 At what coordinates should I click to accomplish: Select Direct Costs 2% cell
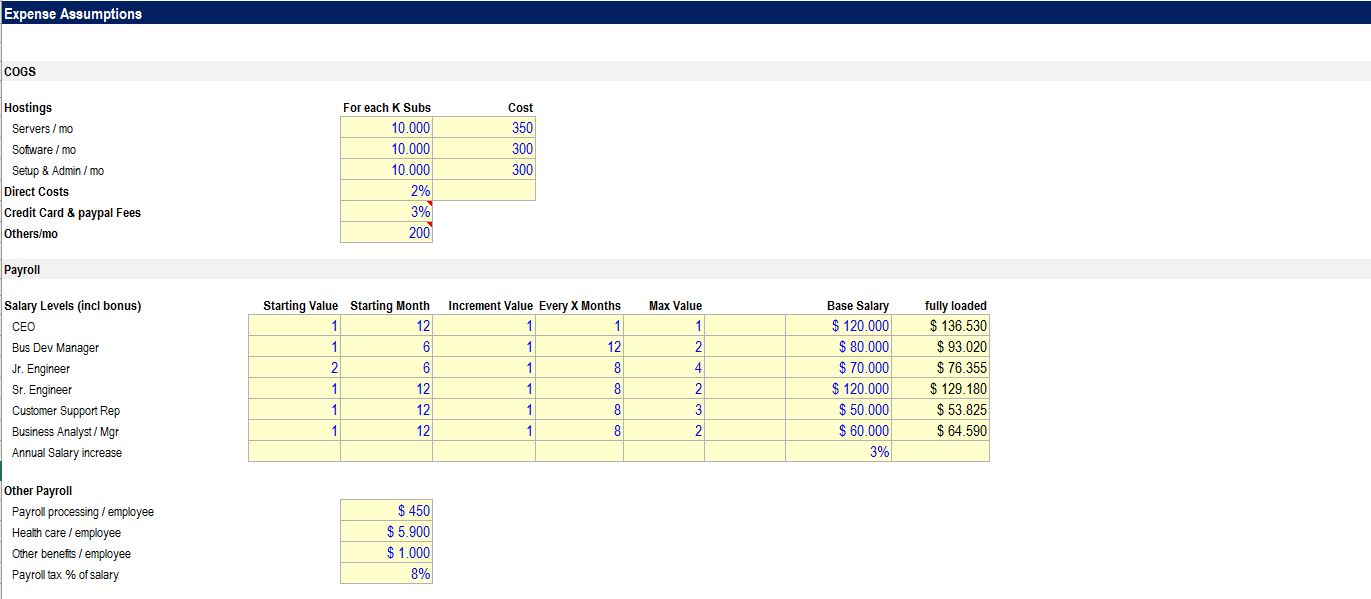[386, 191]
